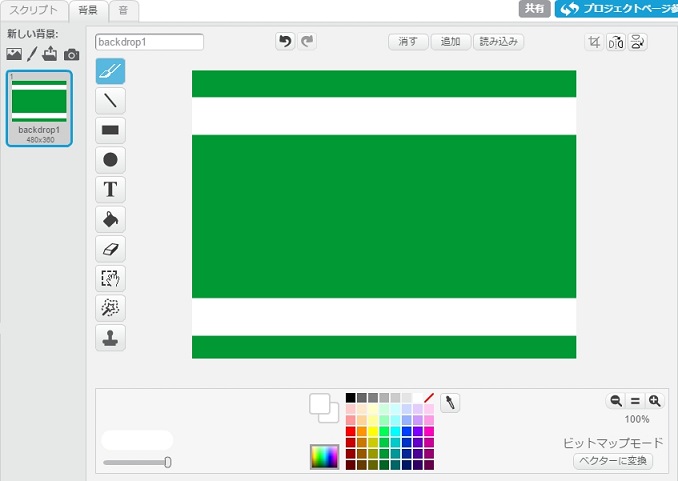Image resolution: width=678 pixels, height=481 pixels.
Task: Select the Line tool
Action: [x=110, y=100]
